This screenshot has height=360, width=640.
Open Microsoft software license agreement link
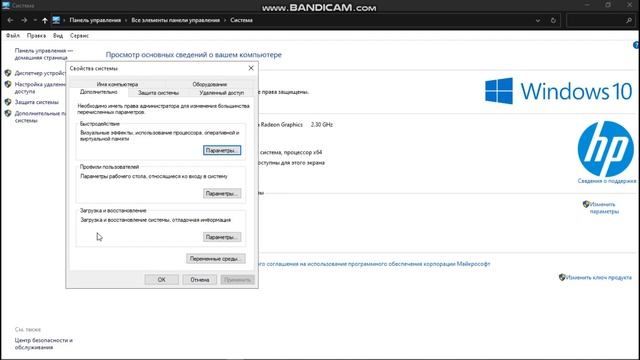[374, 264]
